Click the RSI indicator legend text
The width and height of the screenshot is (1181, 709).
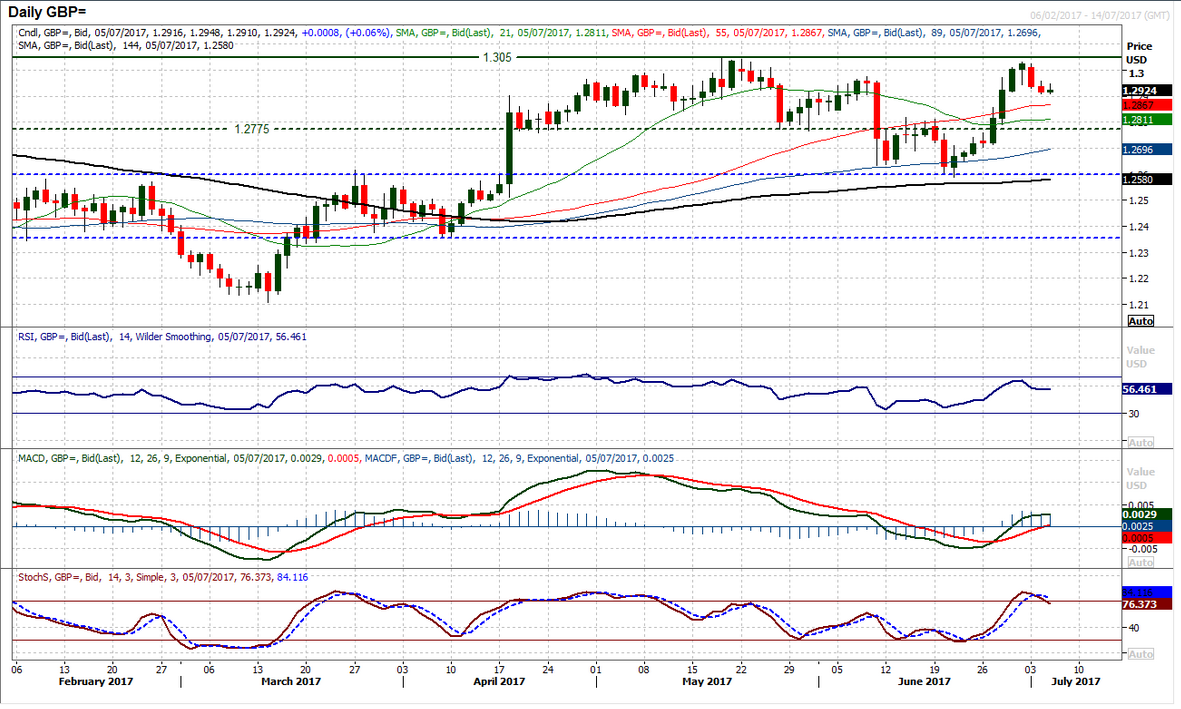click(163, 337)
